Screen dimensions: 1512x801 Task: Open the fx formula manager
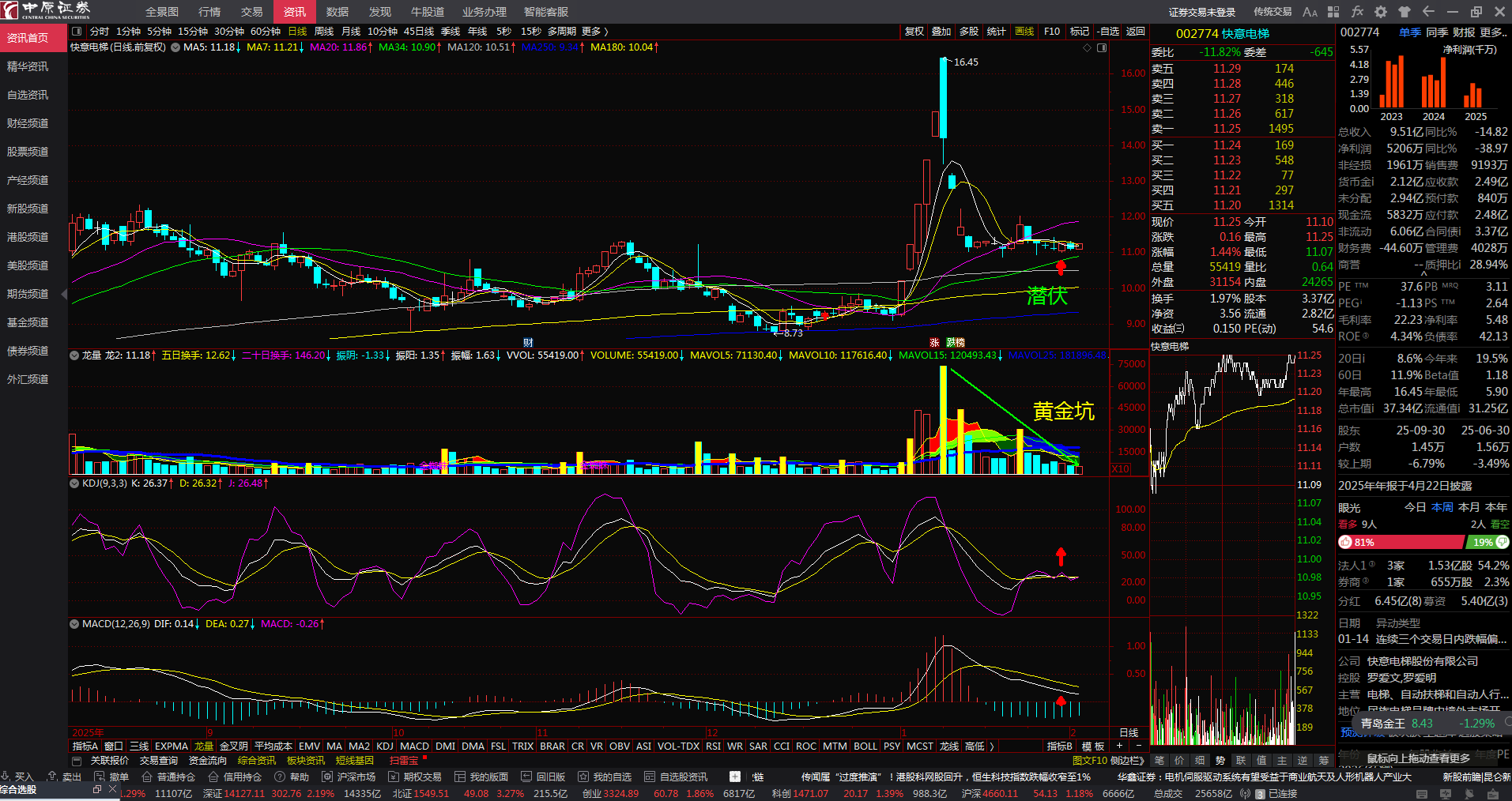click(1357, 12)
